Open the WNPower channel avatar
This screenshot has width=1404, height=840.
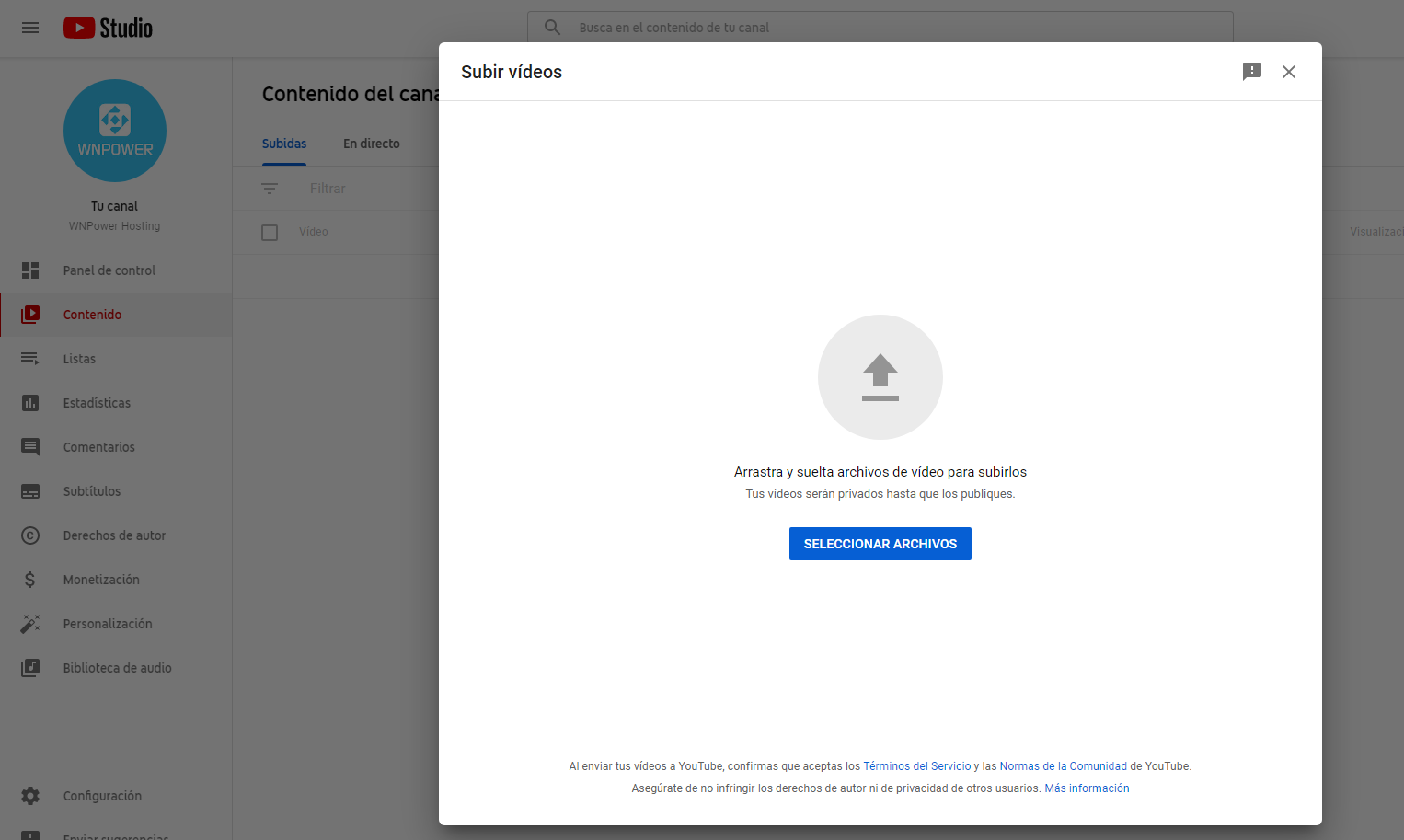(115, 131)
